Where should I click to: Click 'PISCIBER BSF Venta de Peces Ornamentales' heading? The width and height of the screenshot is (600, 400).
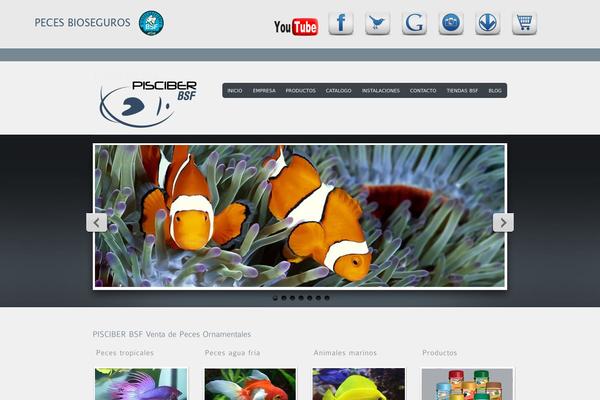(172, 334)
